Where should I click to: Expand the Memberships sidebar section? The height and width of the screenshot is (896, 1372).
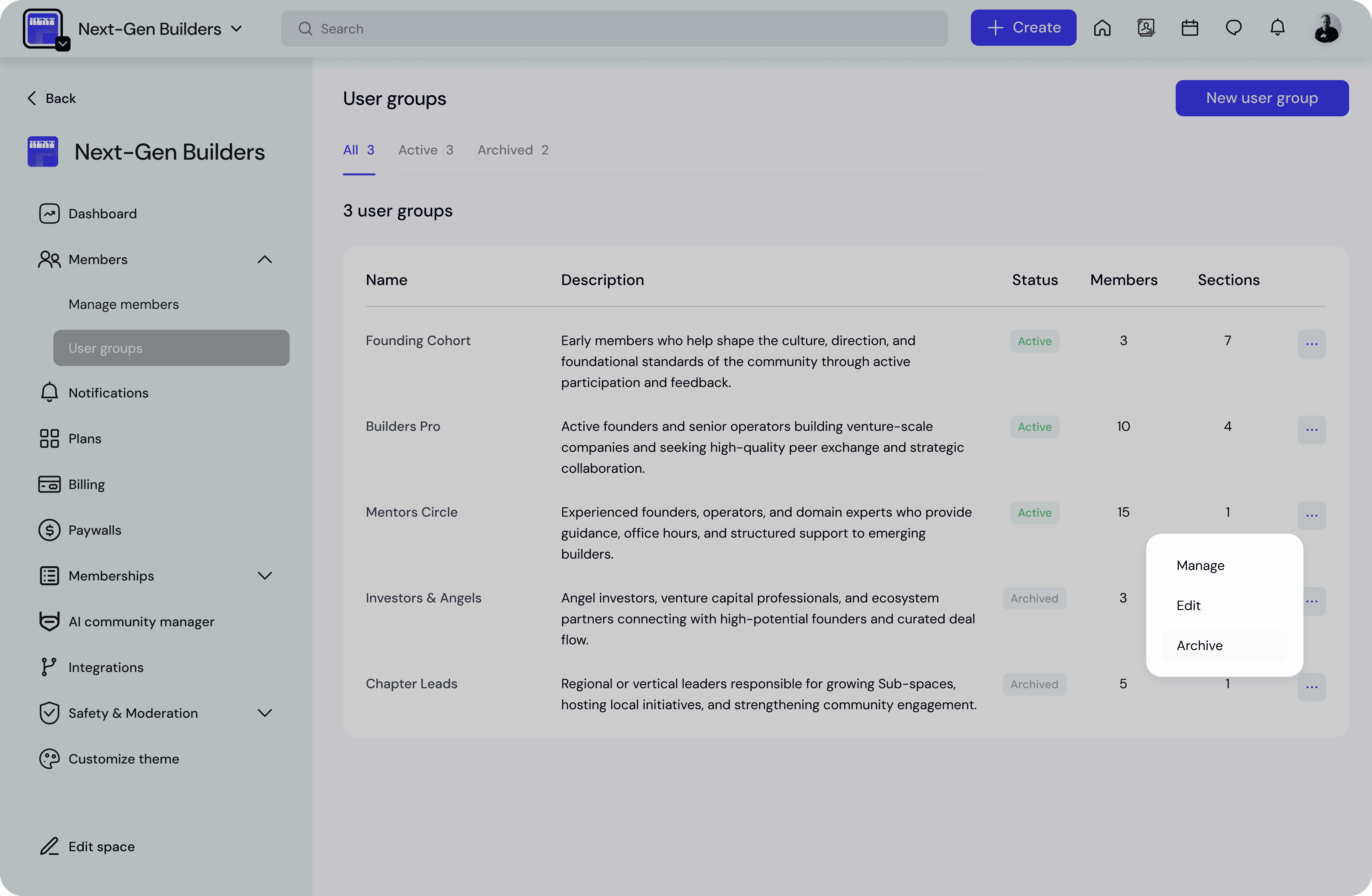click(265, 575)
